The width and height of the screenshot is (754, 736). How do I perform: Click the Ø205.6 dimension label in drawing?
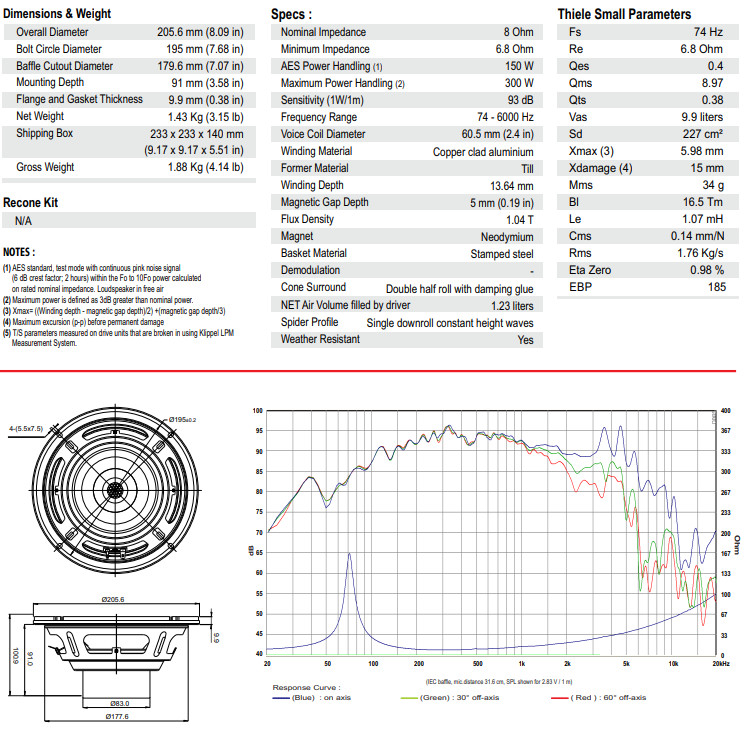pos(113,599)
